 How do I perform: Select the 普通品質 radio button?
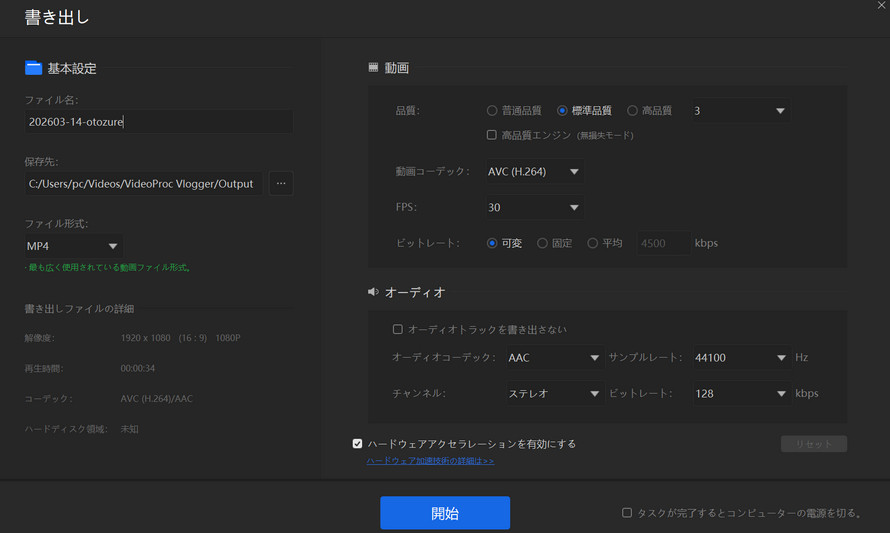point(492,111)
